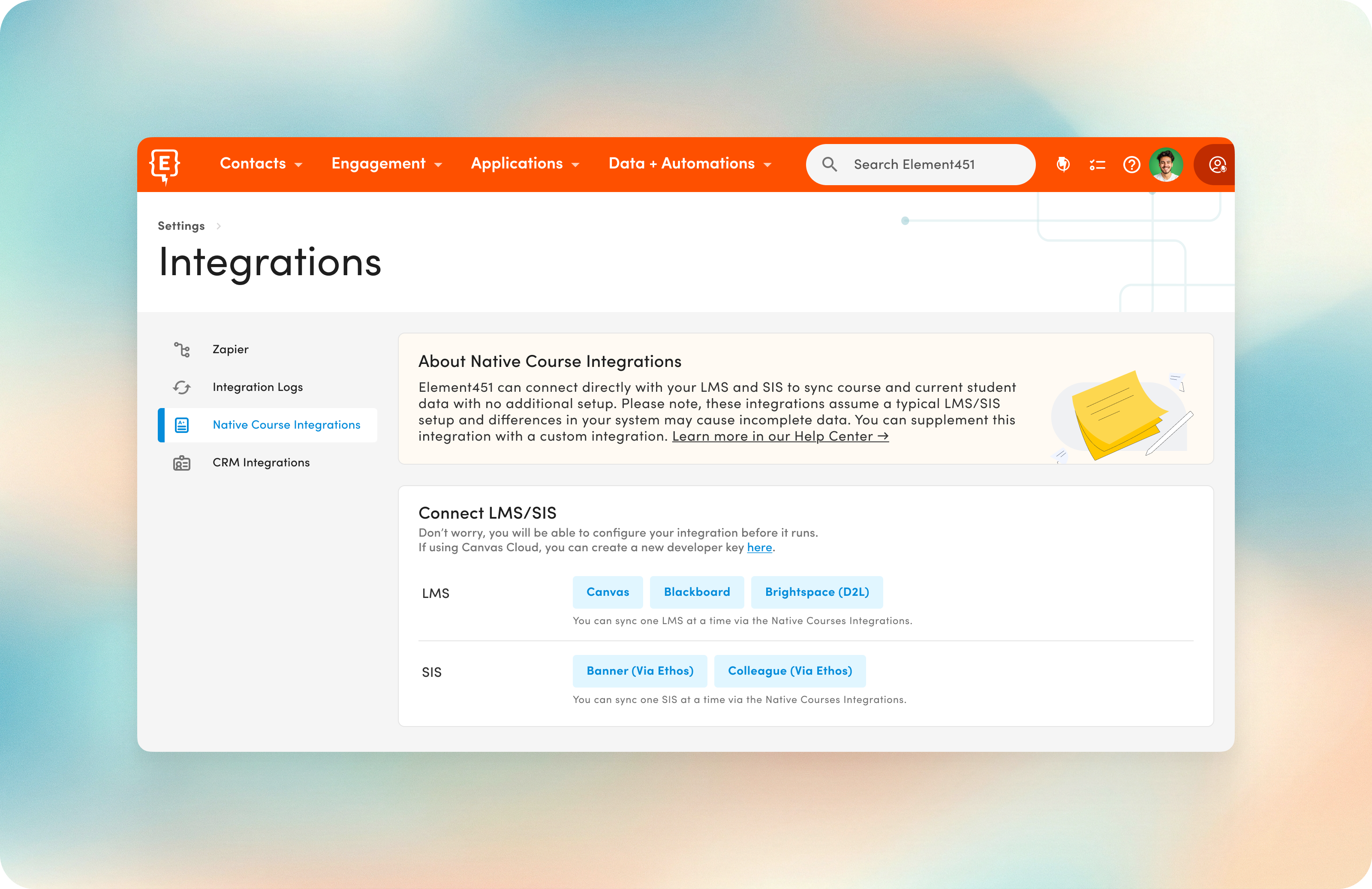Open the Engagement dropdown

[386, 164]
